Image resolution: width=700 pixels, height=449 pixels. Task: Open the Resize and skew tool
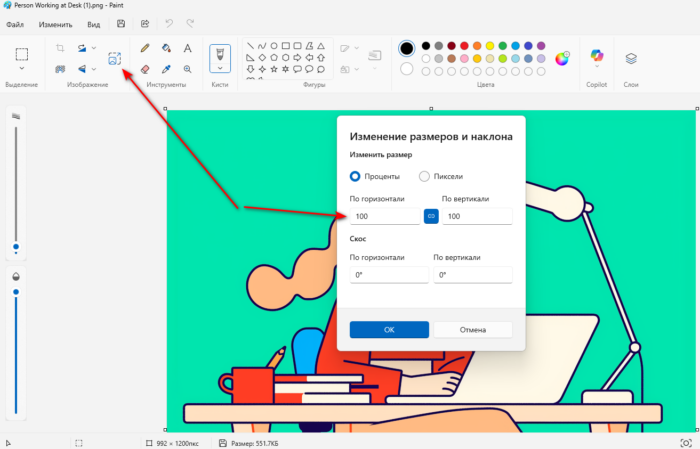(x=114, y=58)
